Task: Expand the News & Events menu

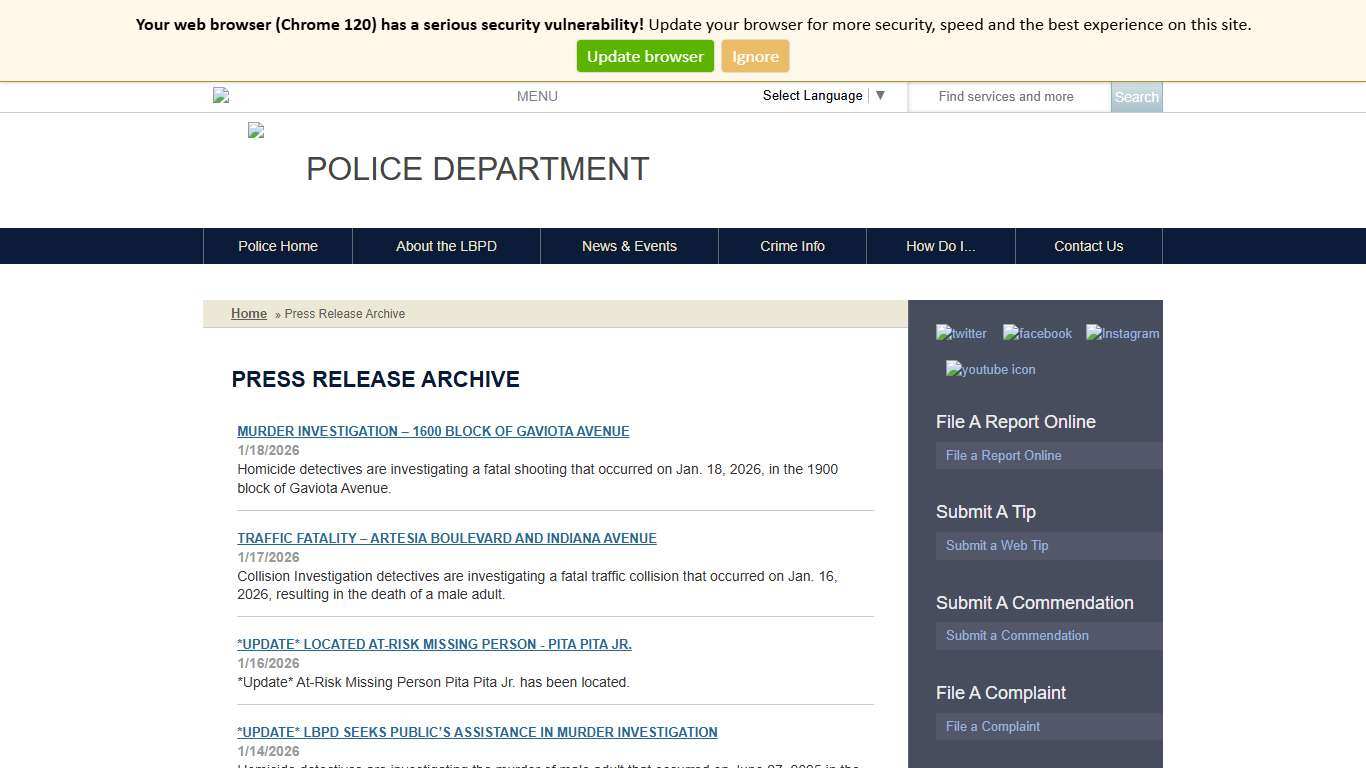Action: tap(629, 246)
